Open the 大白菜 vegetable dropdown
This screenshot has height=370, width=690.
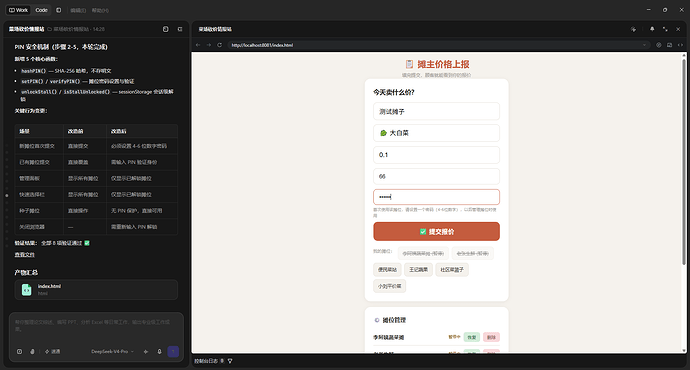(437, 133)
